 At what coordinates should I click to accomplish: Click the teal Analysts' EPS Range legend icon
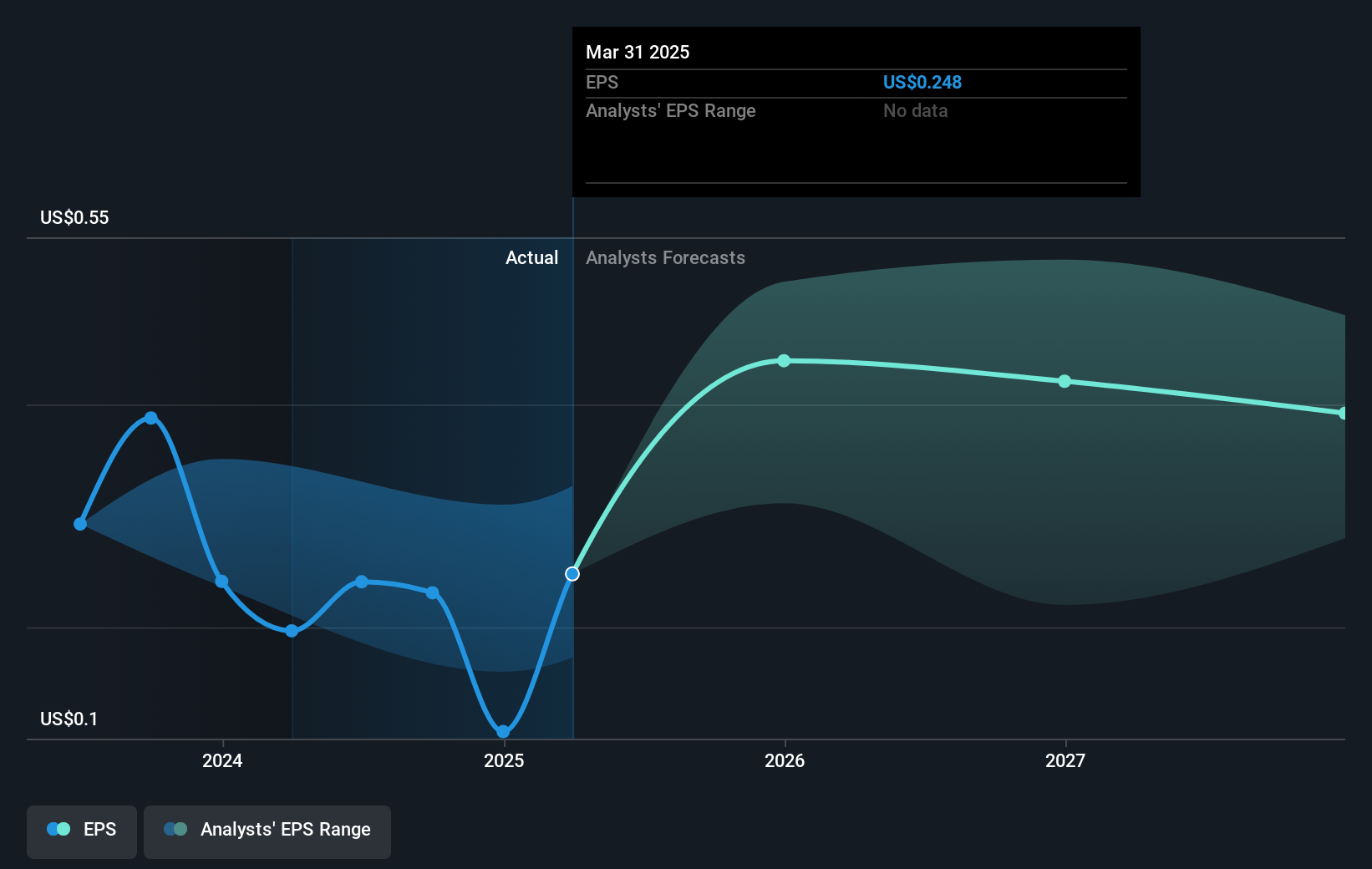(175, 829)
